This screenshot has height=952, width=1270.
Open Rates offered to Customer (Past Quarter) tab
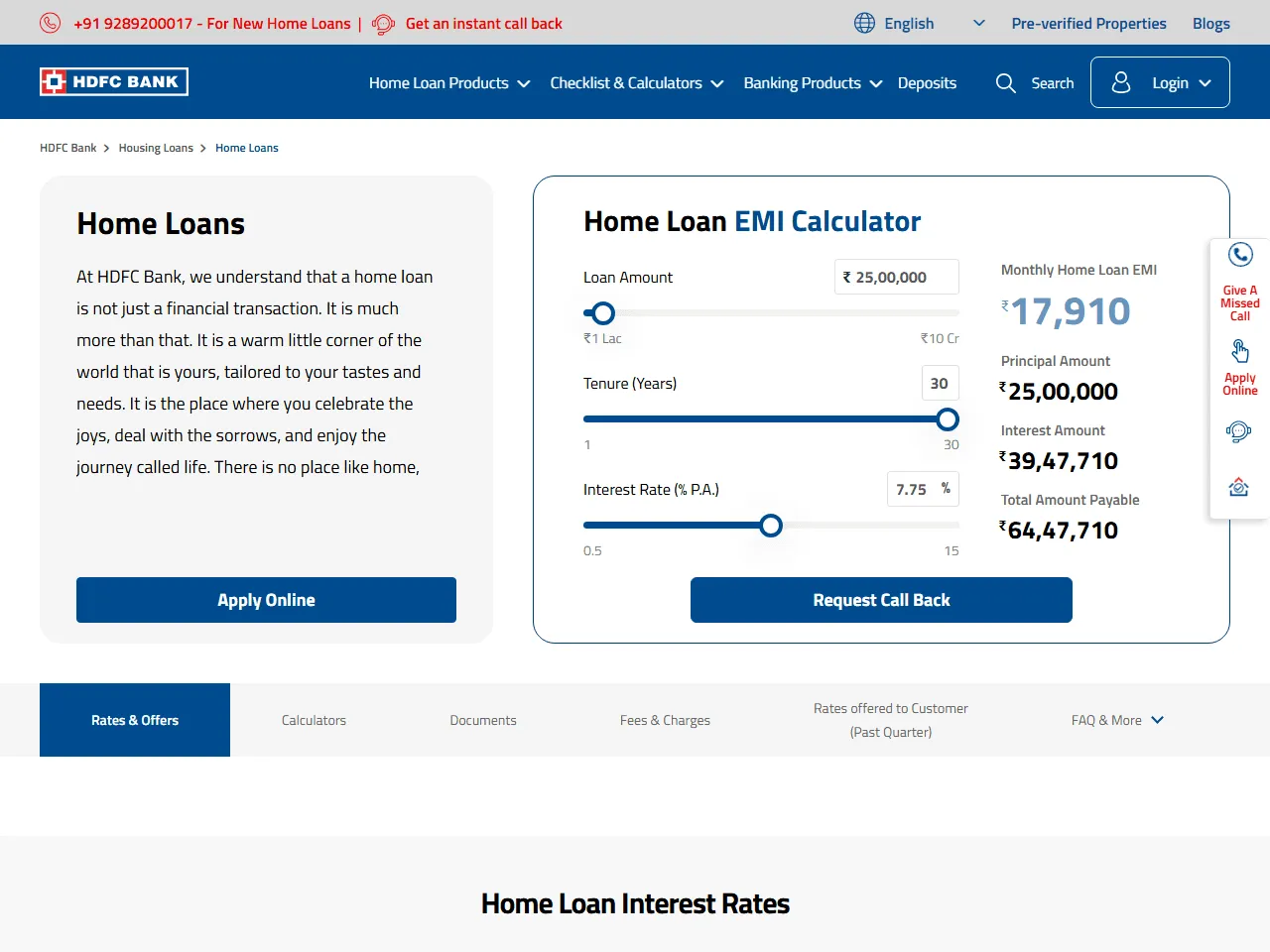891,720
